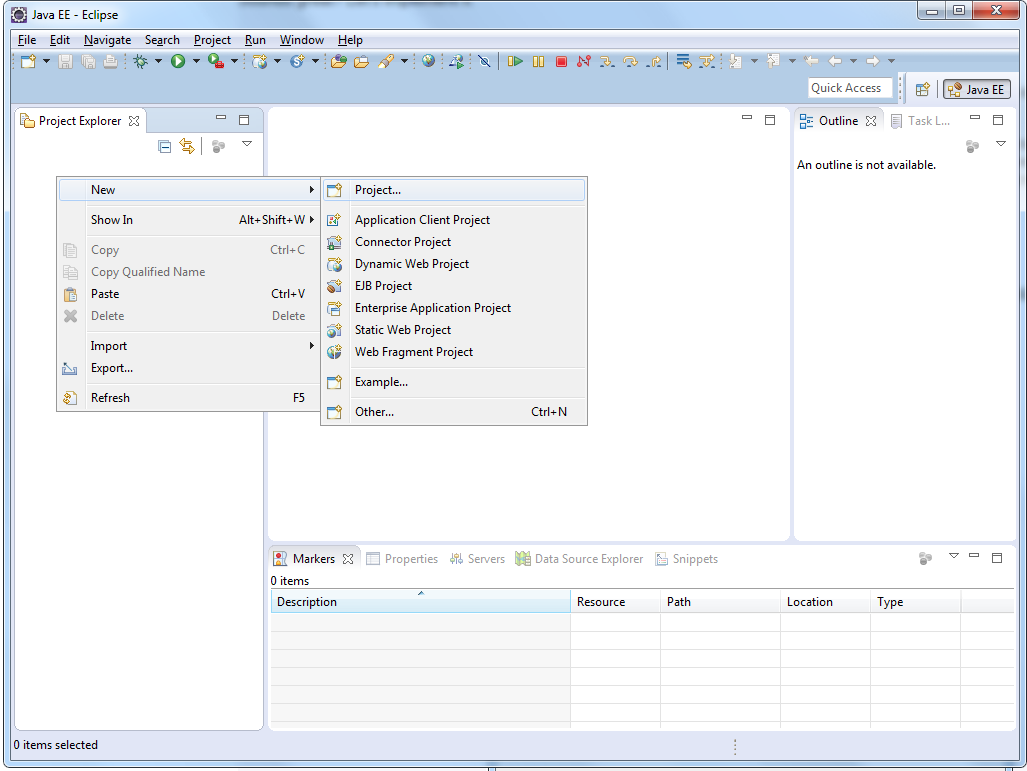The height and width of the screenshot is (771, 1027).
Task: Sort by the Description column header
Action: point(420,602)
